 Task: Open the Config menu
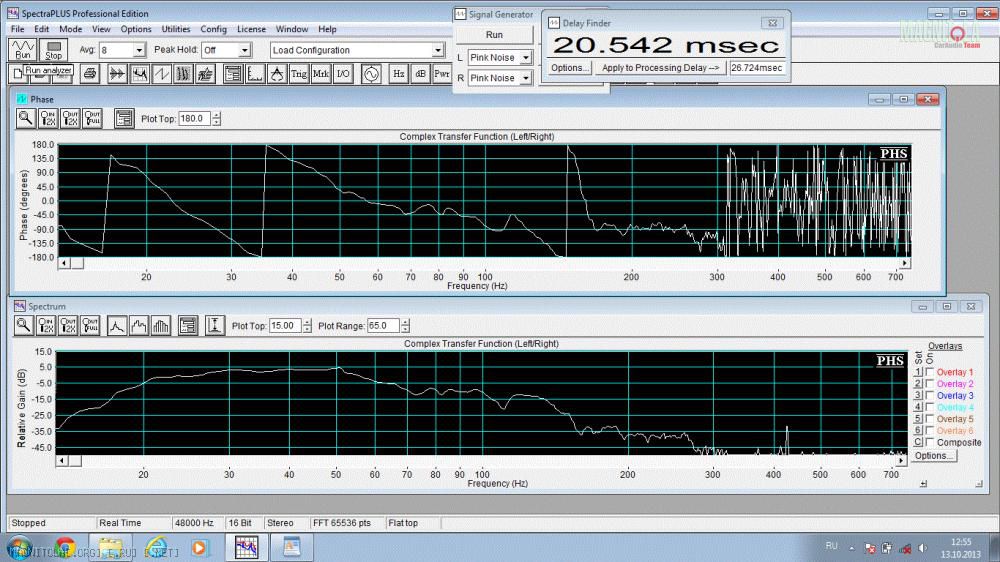214,29
